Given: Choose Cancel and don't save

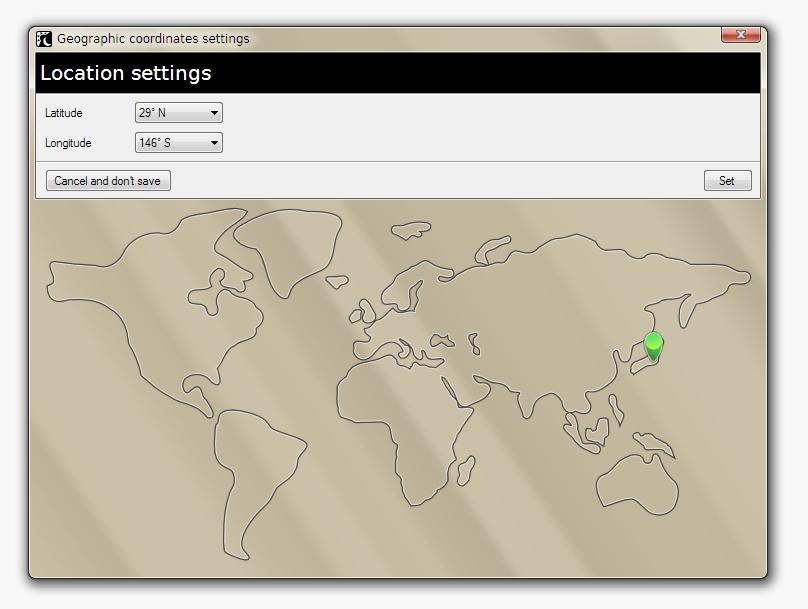Looking at the screenshot, I should coord(107,180).
